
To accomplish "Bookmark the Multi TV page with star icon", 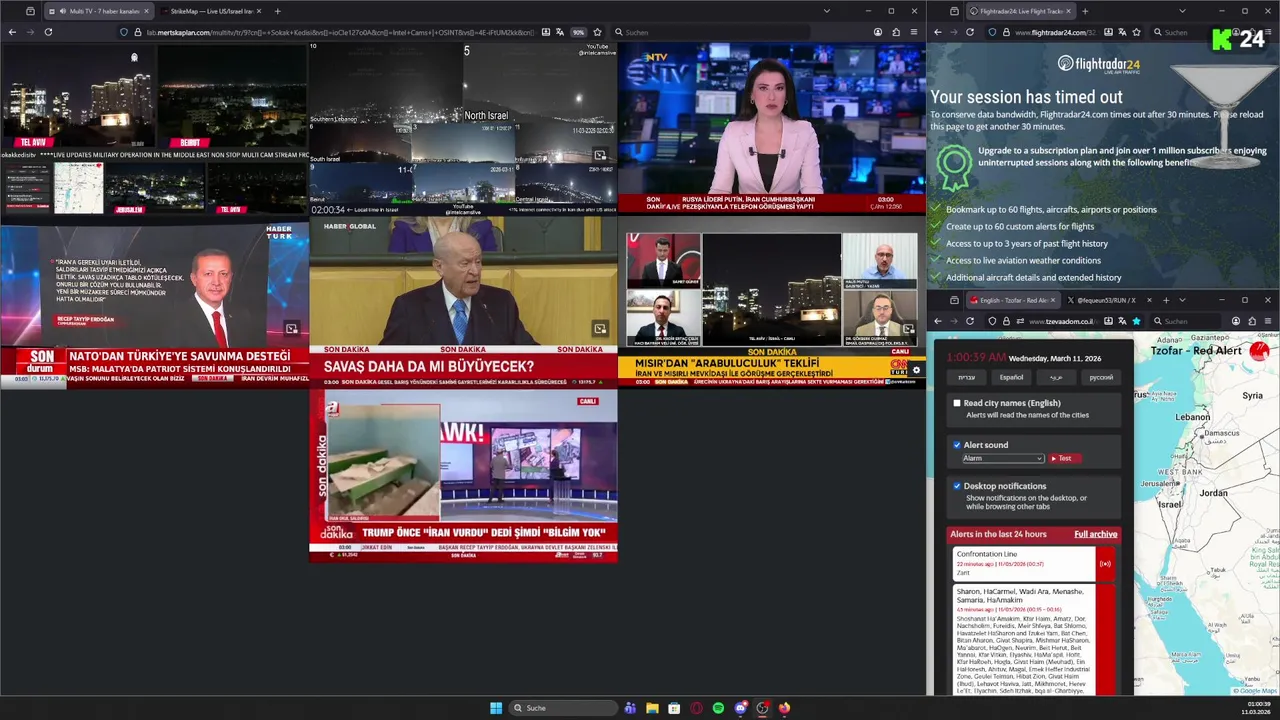I will point(597,32).
